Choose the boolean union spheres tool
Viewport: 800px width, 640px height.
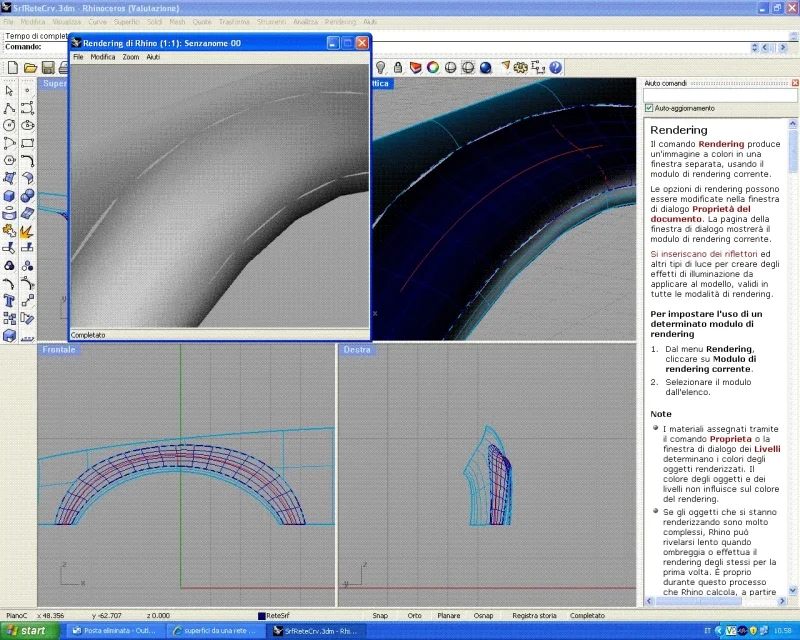(28, 196)
